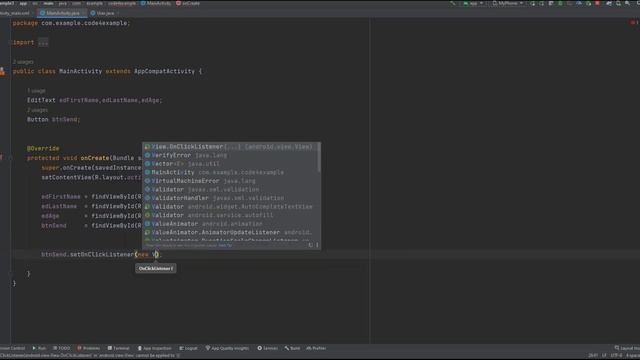Click the MainActivity breadcrumb in navigation bar
This screenshot has height=360, width=640.
tap(156, 3)
